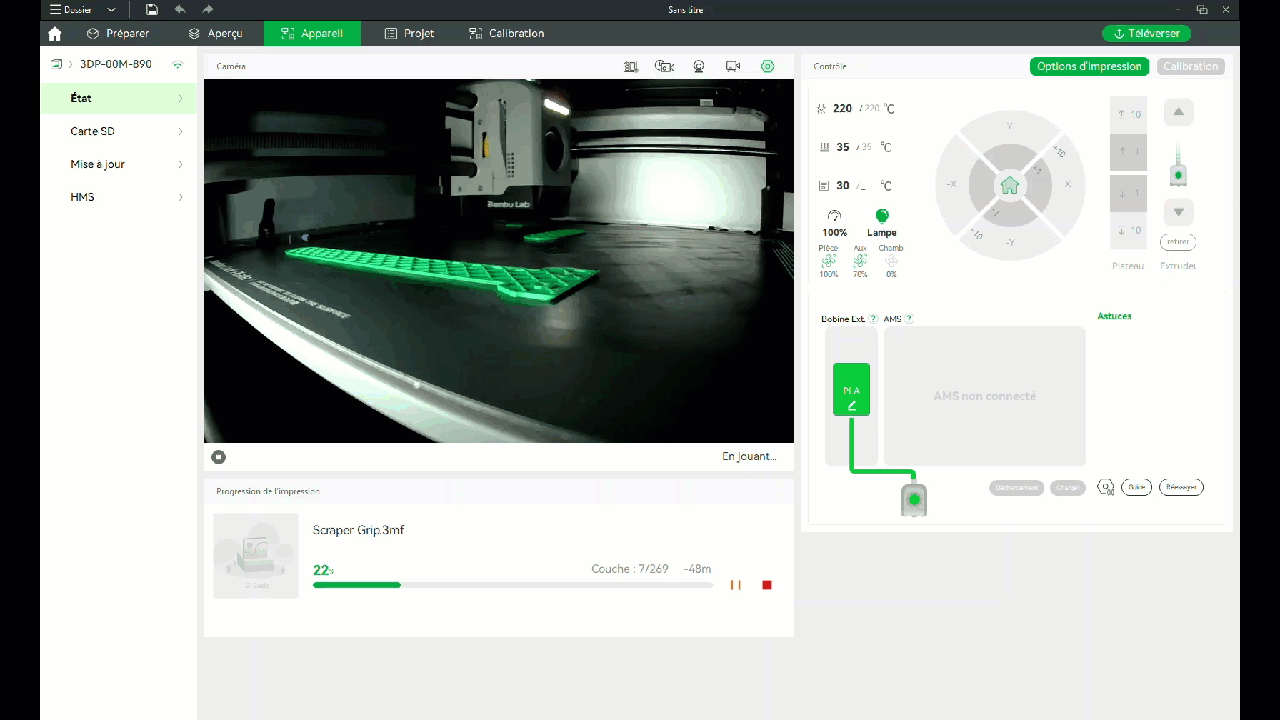The height and width of the screenshot is (720, 1280).
Task: Edit nozzle temperature 220 field
Action: pyautogui.click(x=842, y=108)
